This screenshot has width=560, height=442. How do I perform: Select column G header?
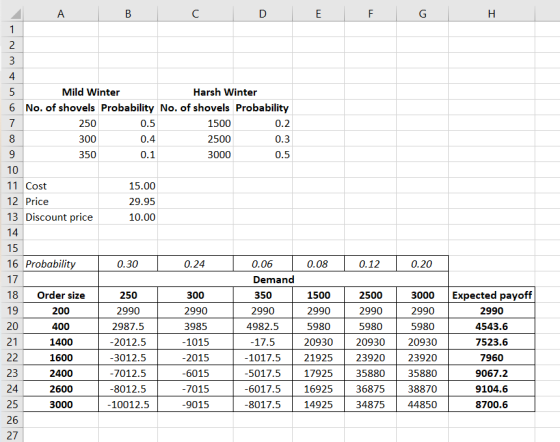point(422,14)
